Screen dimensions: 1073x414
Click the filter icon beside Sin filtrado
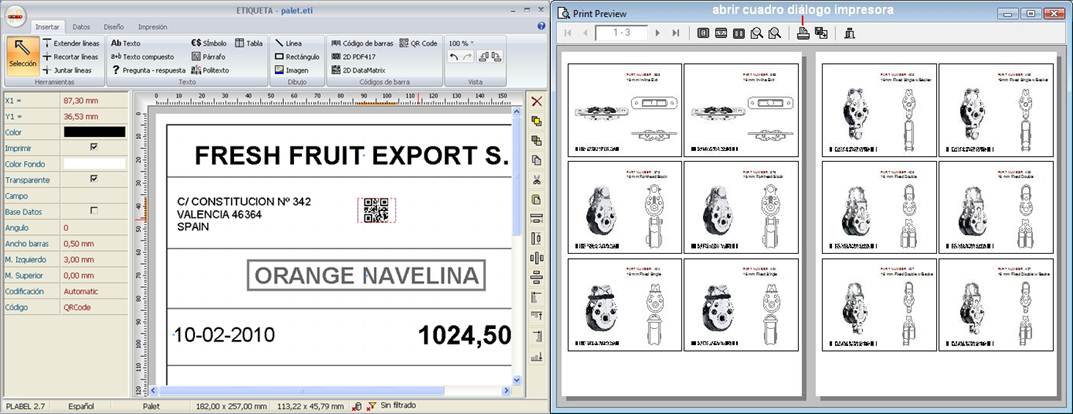pos(372,406)
